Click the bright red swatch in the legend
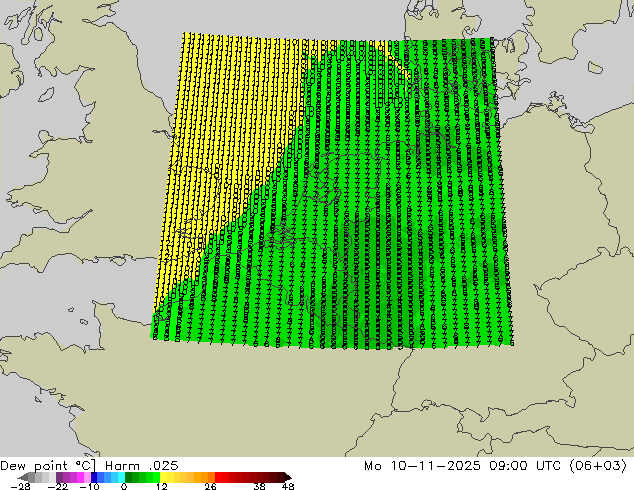This screenshot has width=634, height=490. tap(218, 477)
